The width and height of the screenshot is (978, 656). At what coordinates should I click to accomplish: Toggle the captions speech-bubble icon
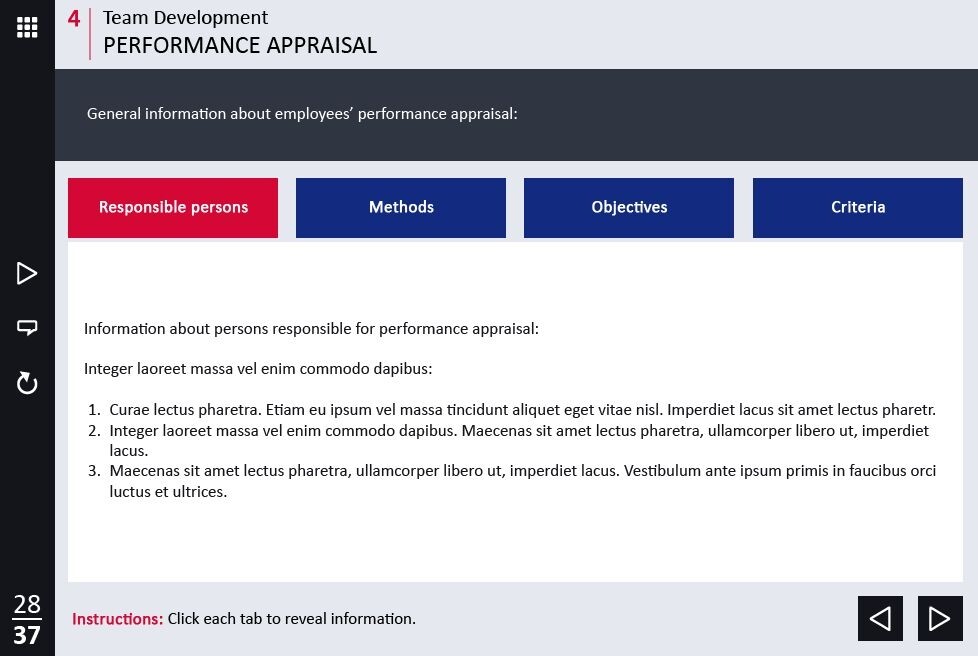tap(27, 327)
